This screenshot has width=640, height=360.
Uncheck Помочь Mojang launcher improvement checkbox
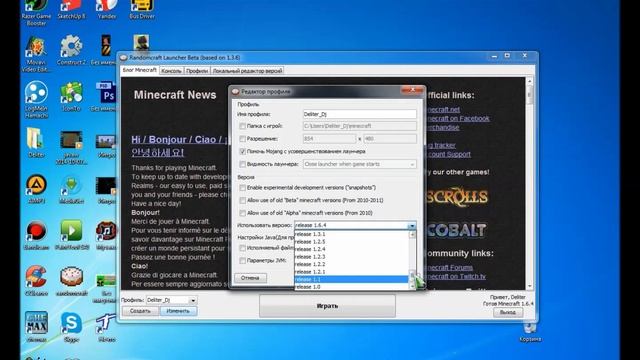coord(242,151)
